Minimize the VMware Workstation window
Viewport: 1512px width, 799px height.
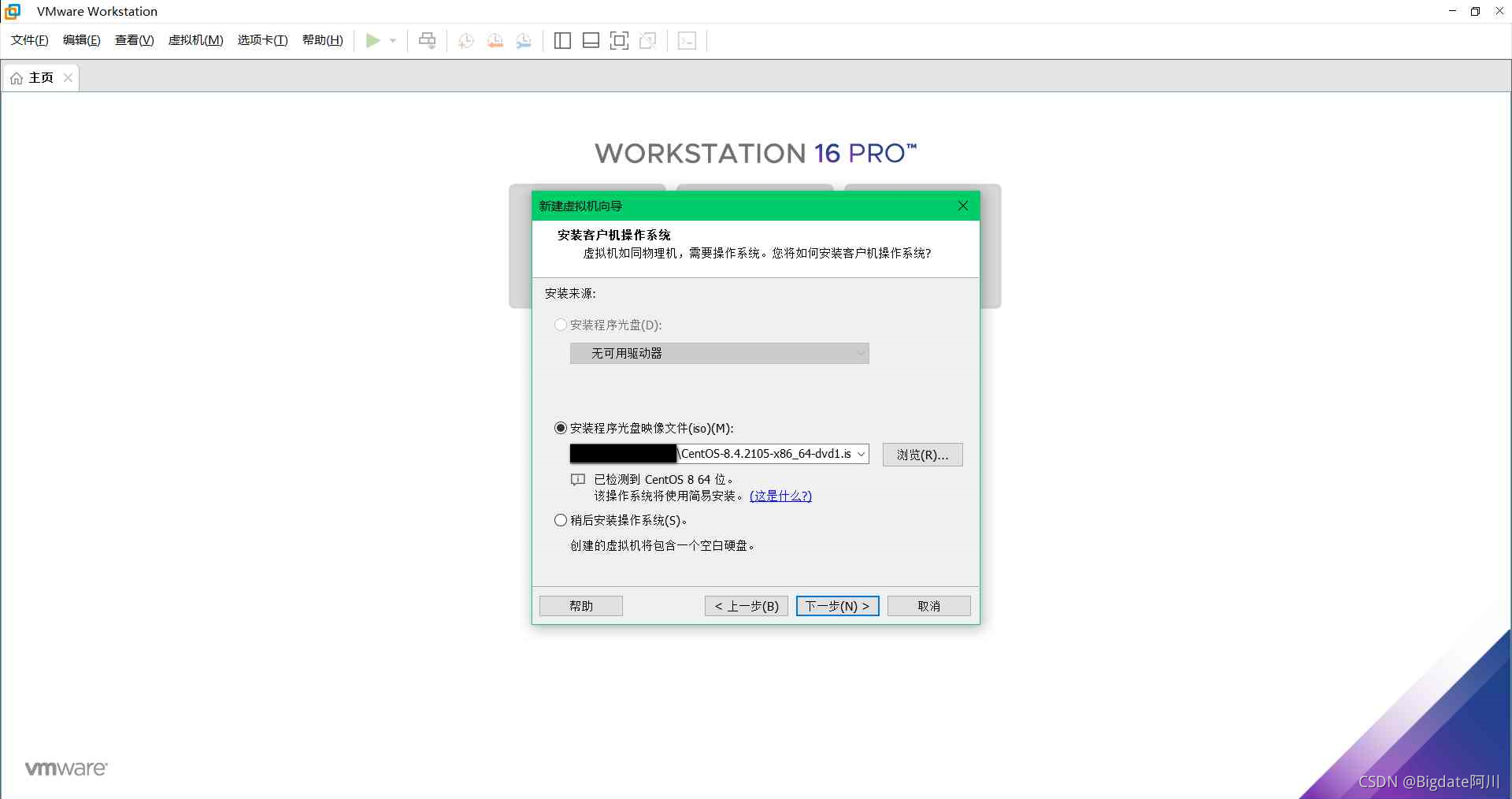(1452, 11)
